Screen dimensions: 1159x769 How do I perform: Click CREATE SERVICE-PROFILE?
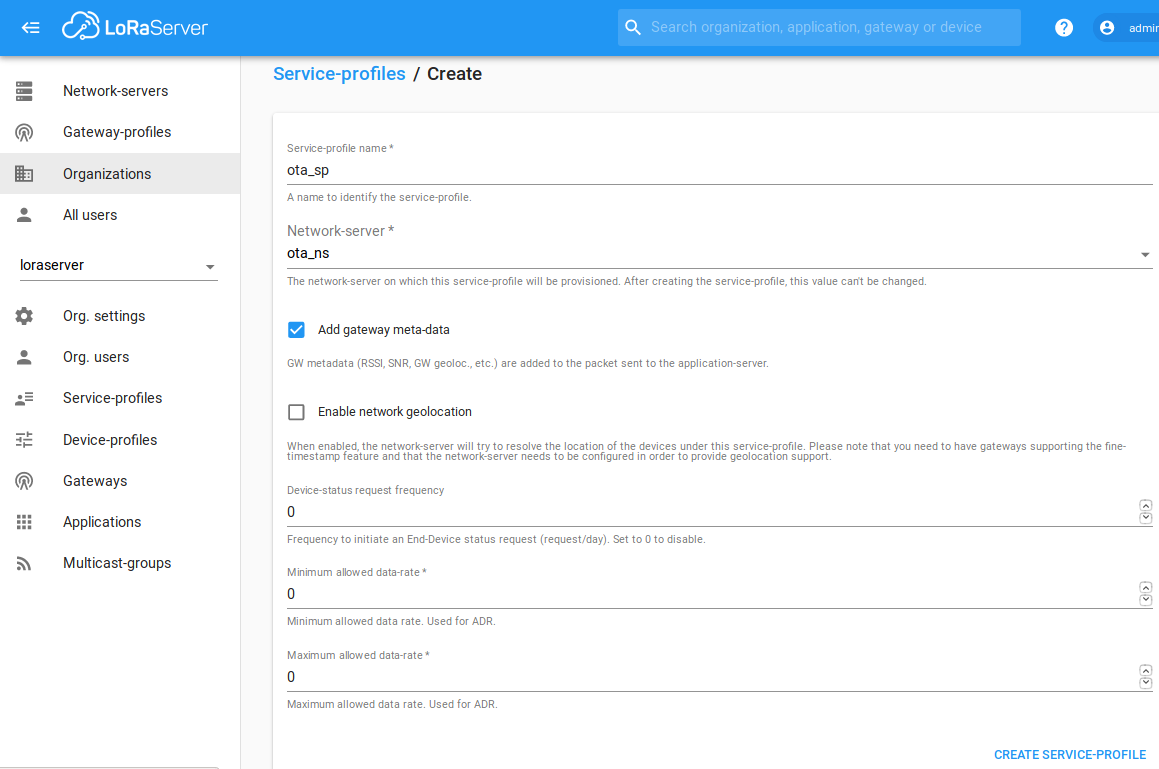coord(1070,754)
